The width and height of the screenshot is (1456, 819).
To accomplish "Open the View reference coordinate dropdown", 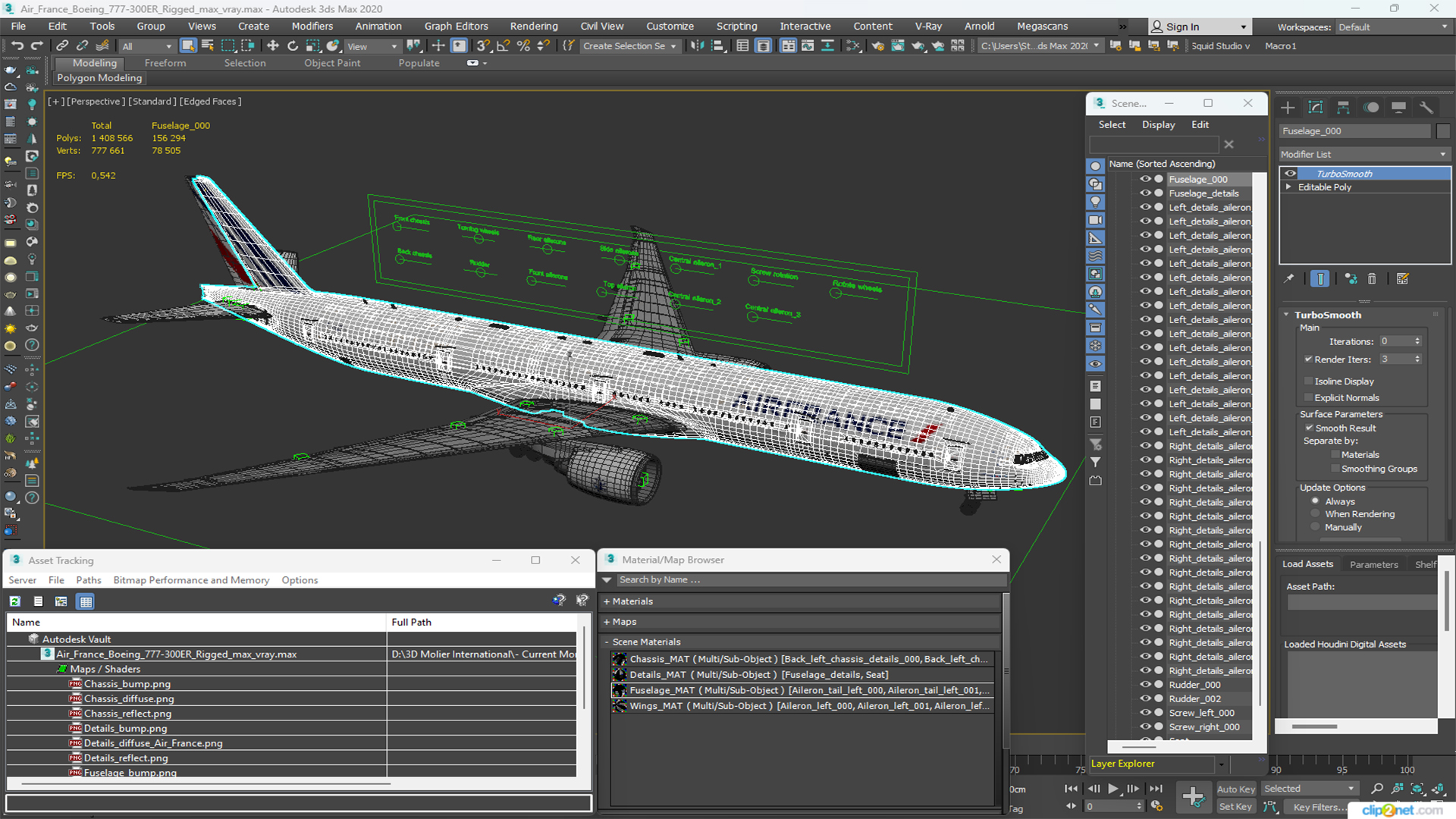I will (372, 46).
